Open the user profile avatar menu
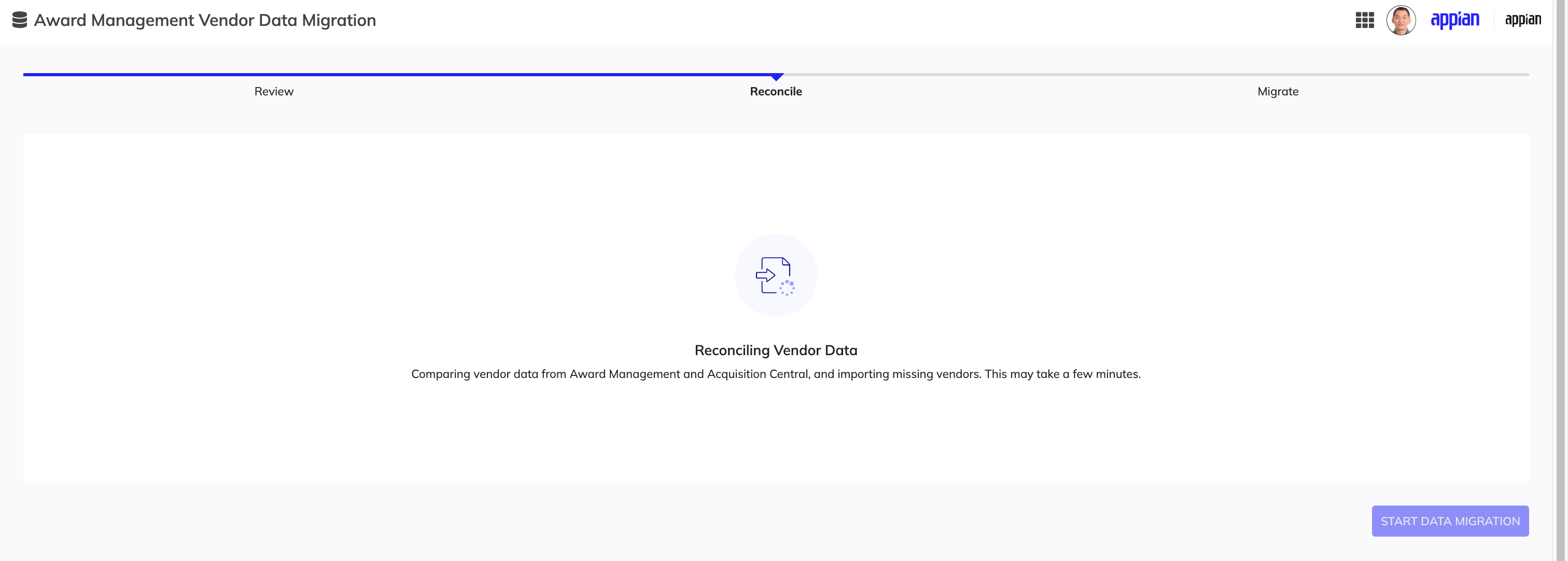This screenshot has width=1568, height=561. (x=1401, y=20)
